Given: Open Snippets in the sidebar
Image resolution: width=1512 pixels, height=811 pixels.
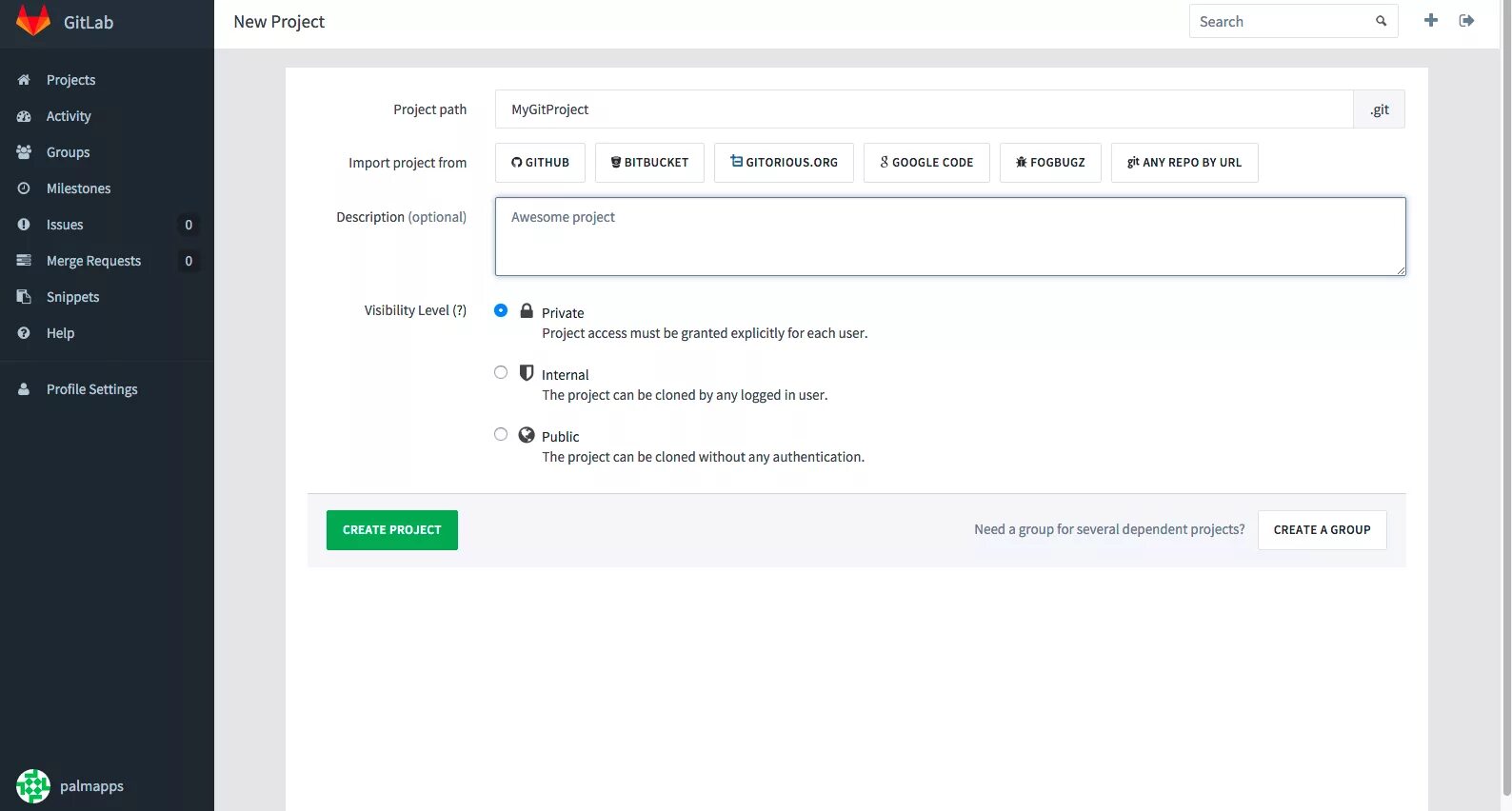Looking at the screenshot, I should point(107,297).
